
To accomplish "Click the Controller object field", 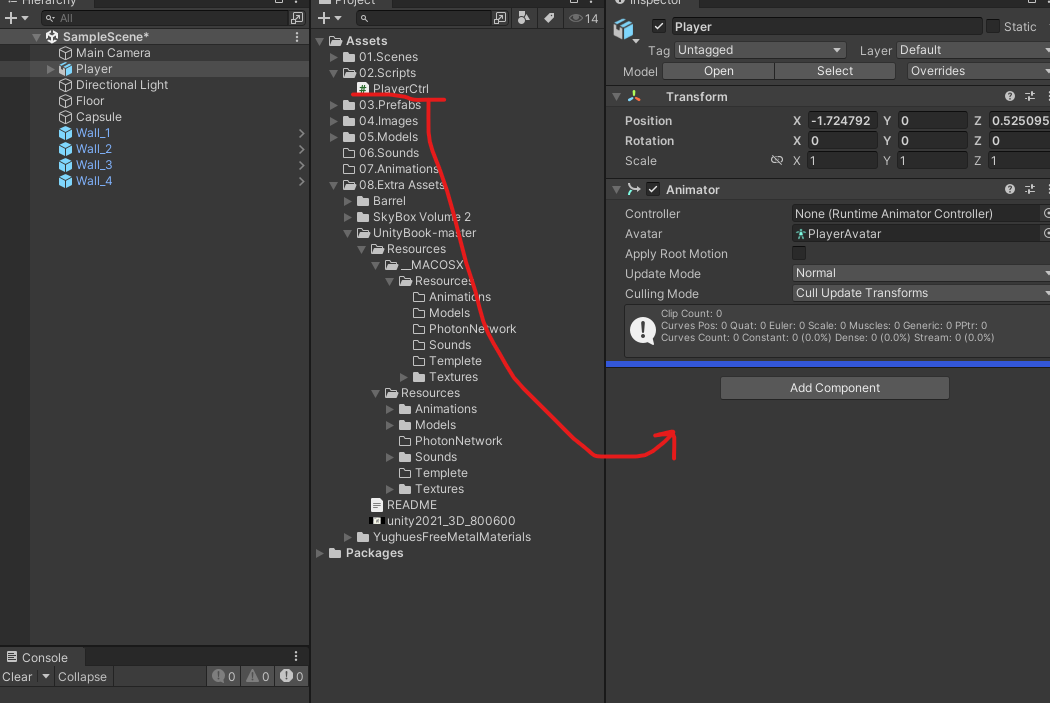I will [x=915, y=214].
